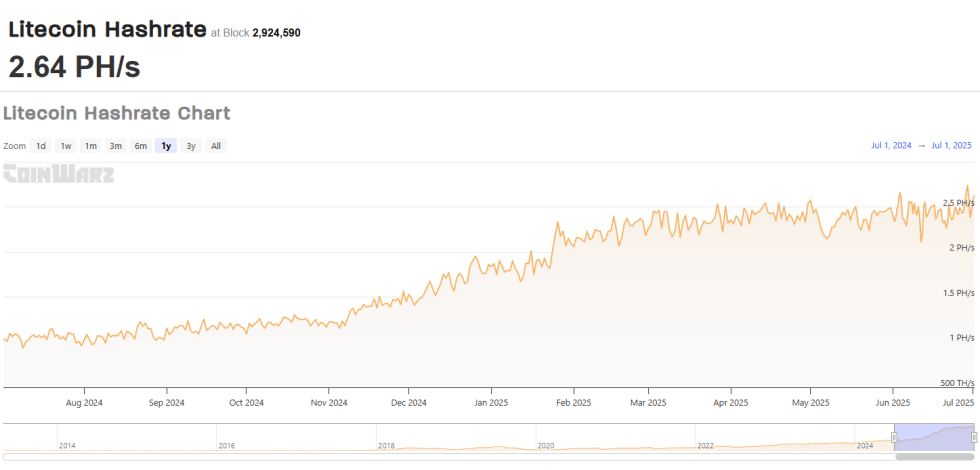Edit the Jul 1, 2025 end date
This screenshot has width=980, height=470.
tap(951, 146)
